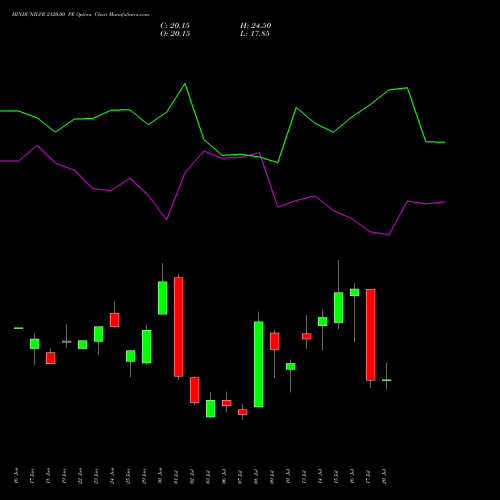Viewport: 500px width, 500px height.
Task: Click the HINDUNILVR PE Option chart title
Action: click(80, 15)
